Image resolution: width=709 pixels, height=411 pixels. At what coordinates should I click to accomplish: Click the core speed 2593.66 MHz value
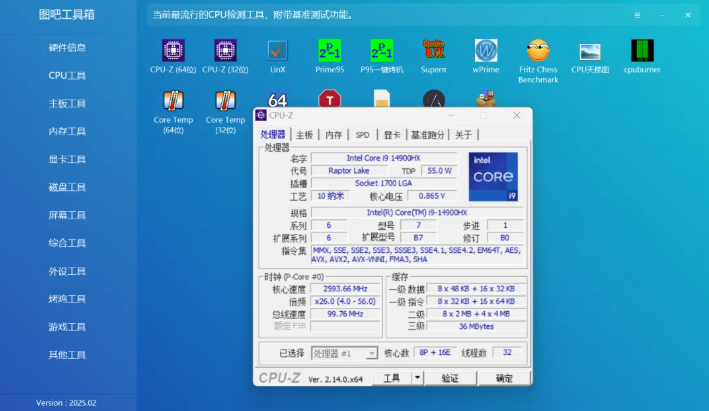click(345, 288)
